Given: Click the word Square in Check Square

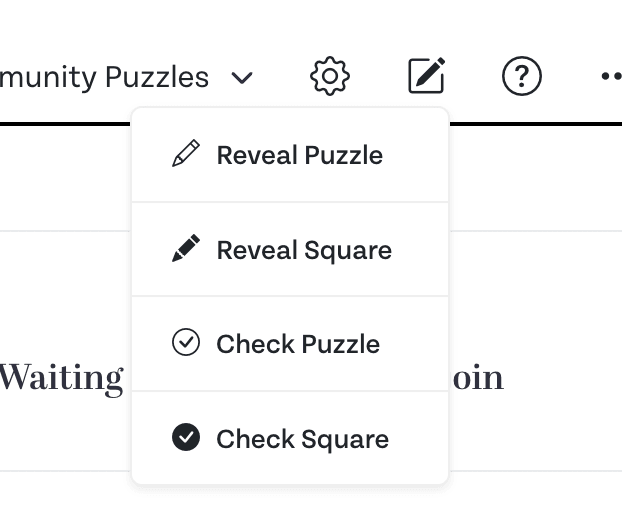Looking at the screenshot, I should point(345,440).
